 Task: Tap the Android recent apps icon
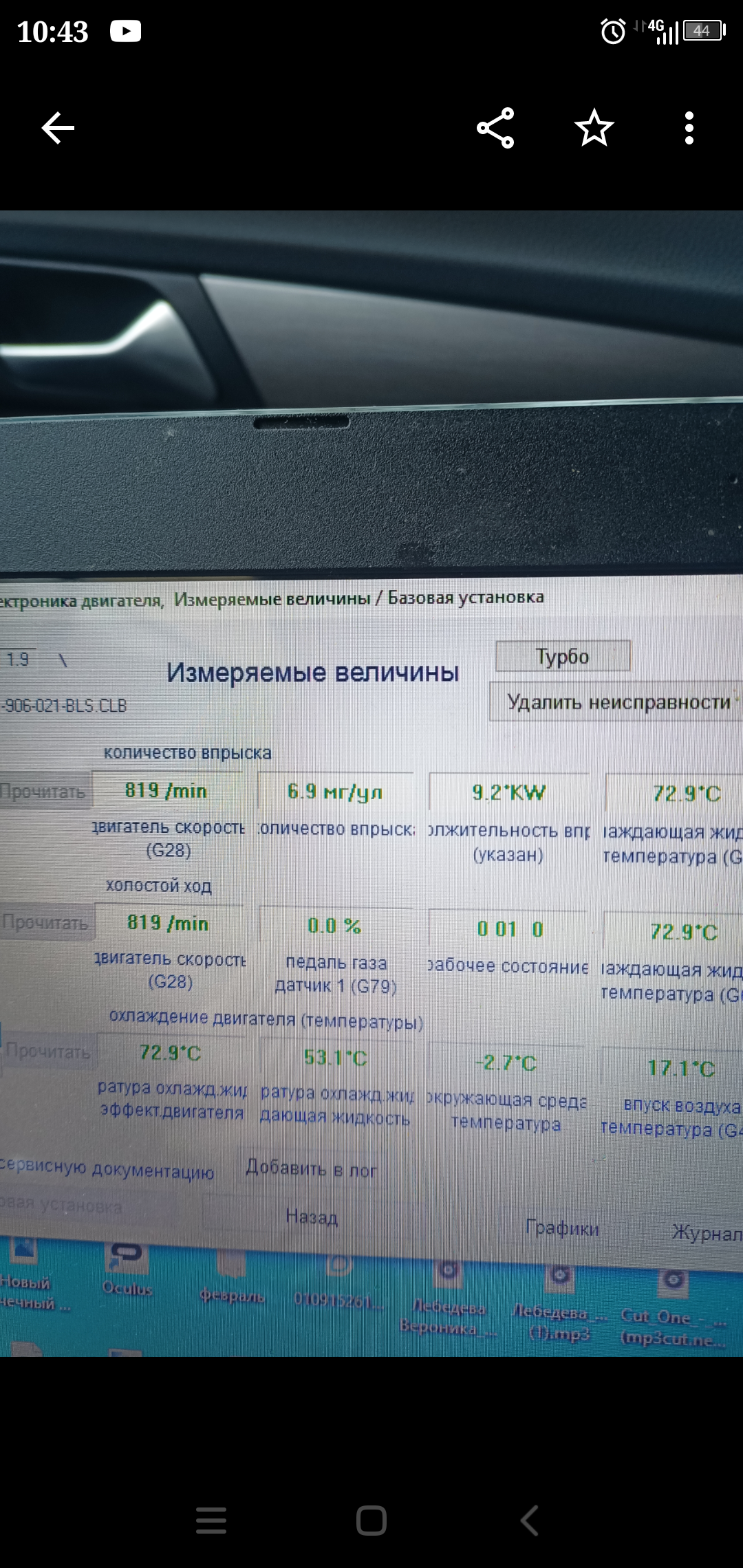pyautogui.click(x=211, y=1520)
